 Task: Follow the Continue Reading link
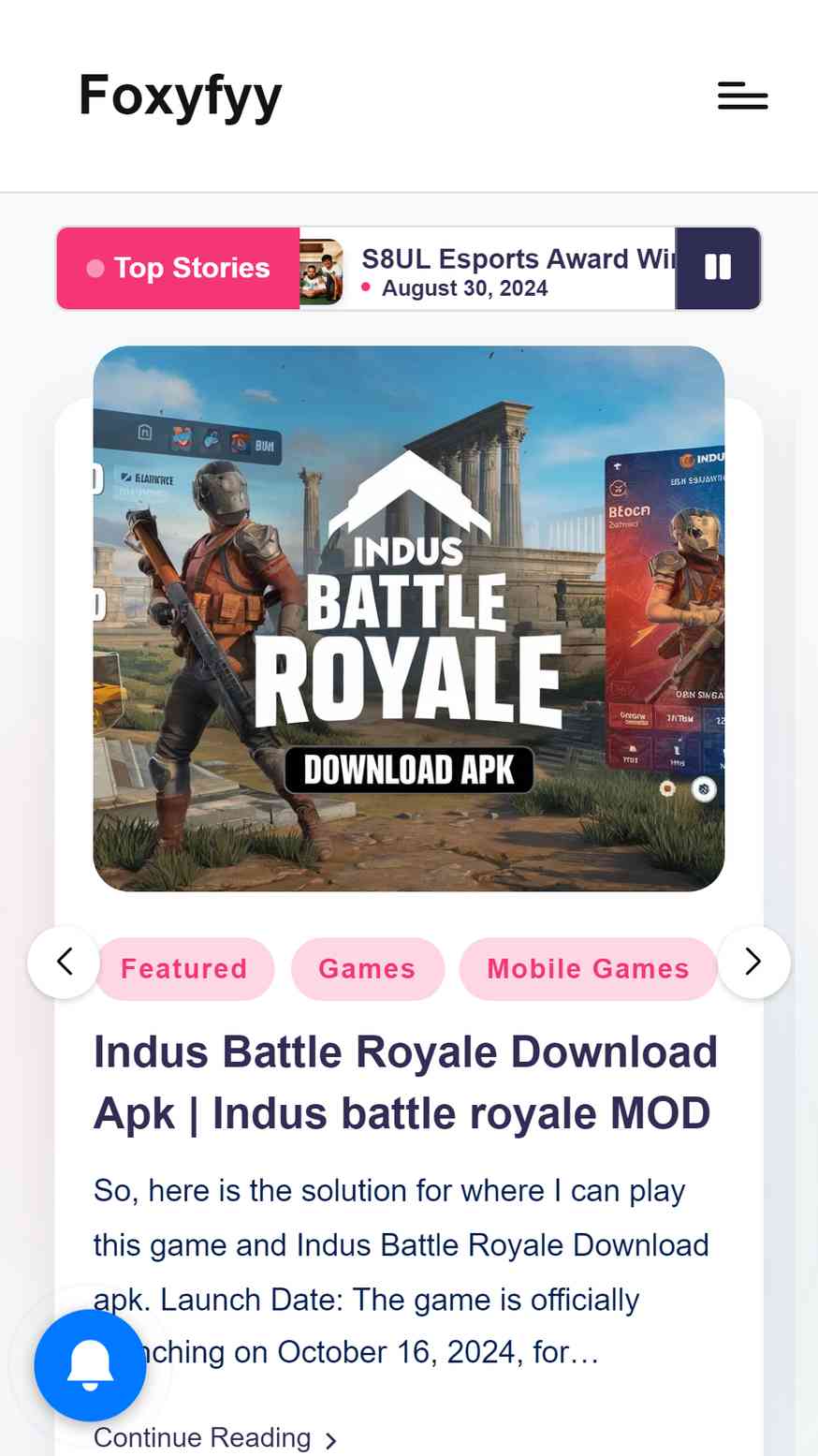202,1437
